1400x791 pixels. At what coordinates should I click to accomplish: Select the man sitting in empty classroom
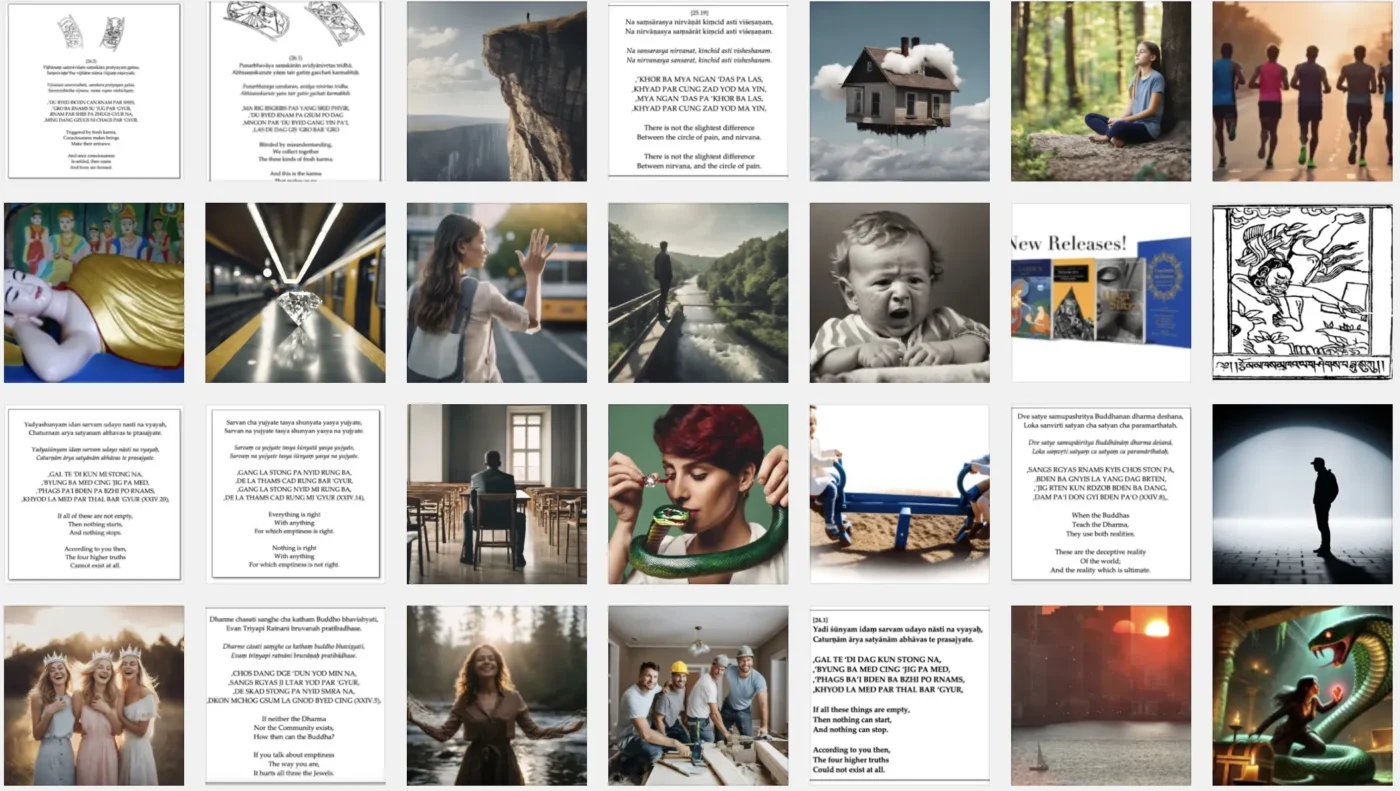click(496, 494)
